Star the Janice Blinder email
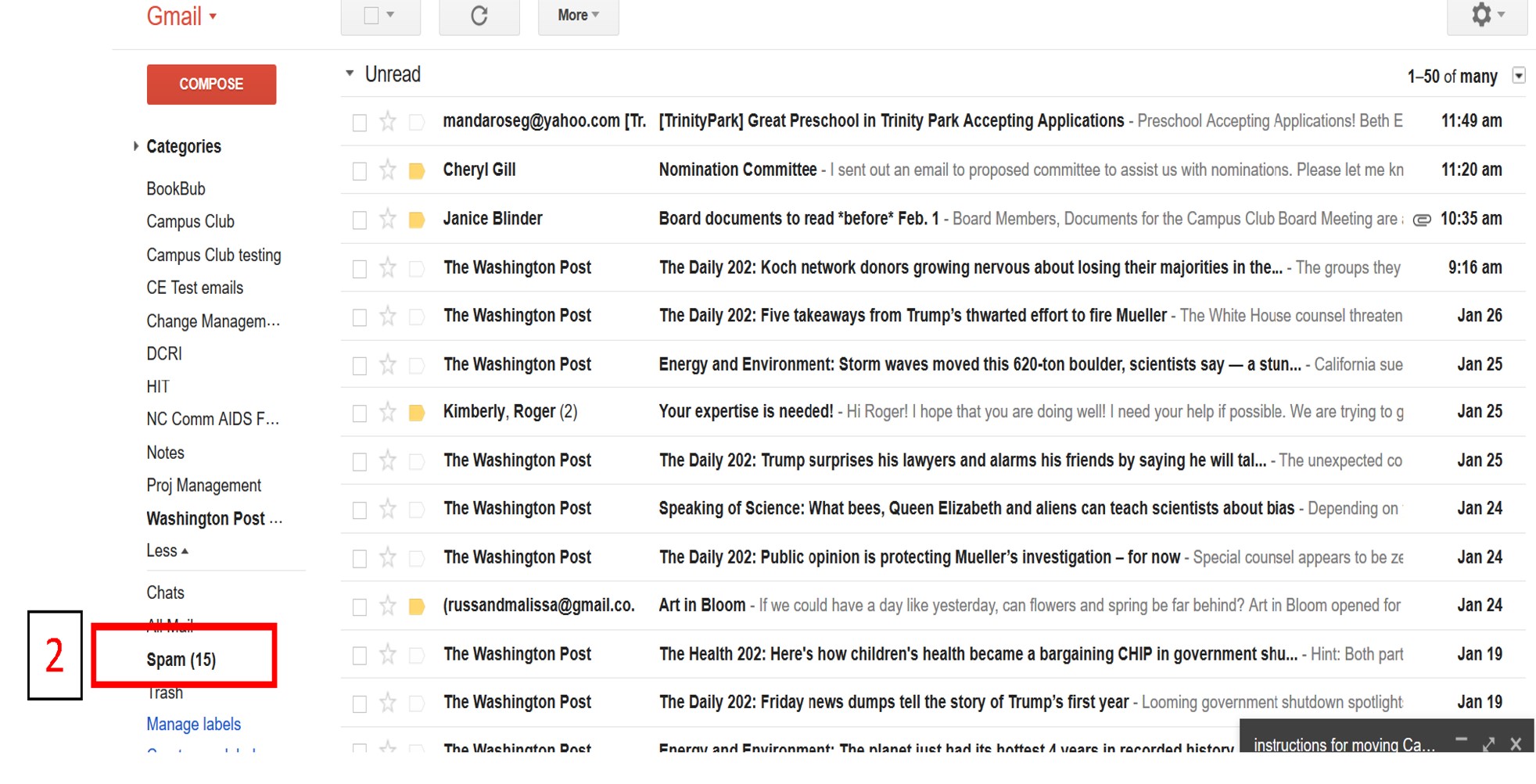This screenshot has width=1536, height=784. tap(388, 220)
